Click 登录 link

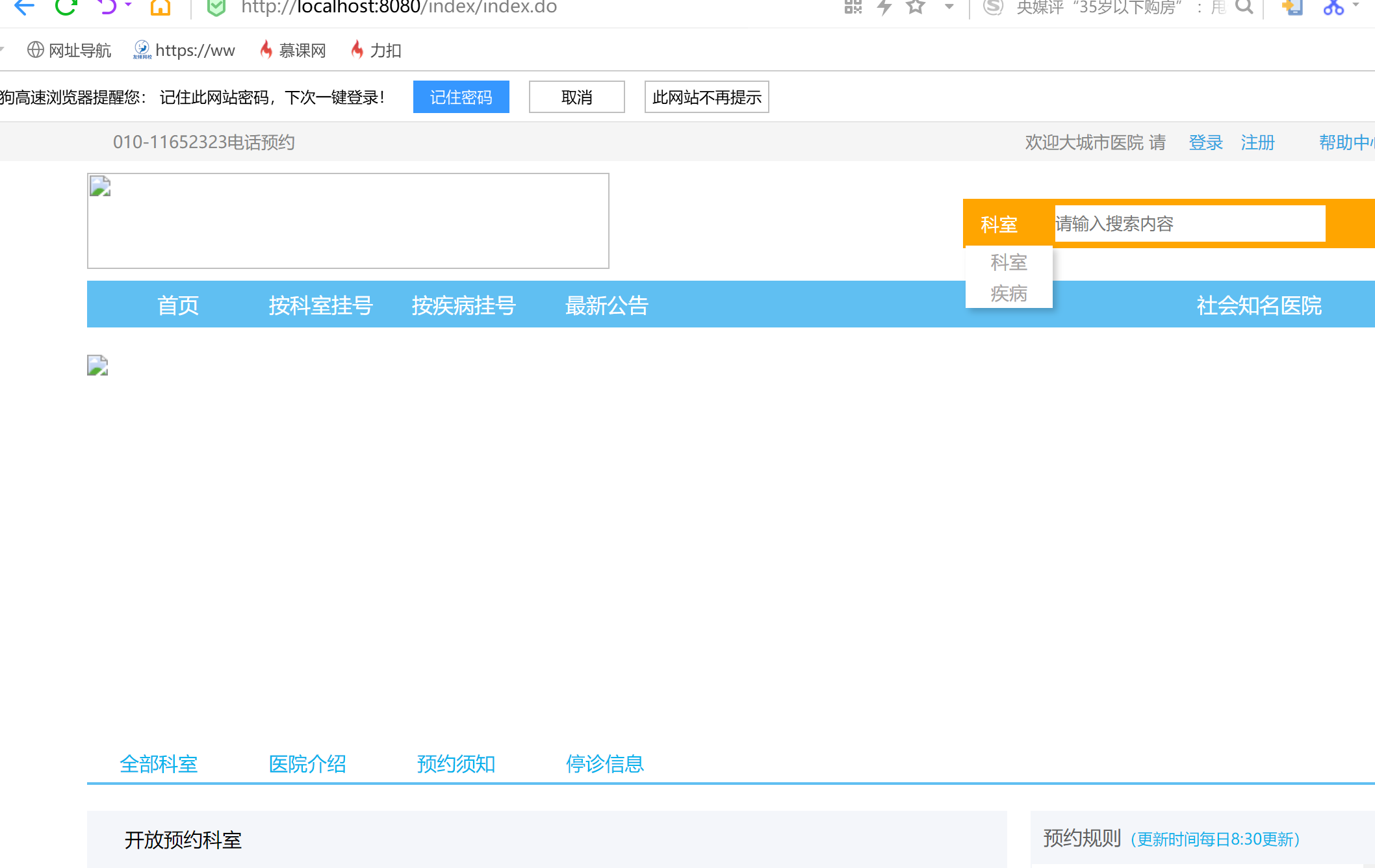click(x=1206, y=142)
